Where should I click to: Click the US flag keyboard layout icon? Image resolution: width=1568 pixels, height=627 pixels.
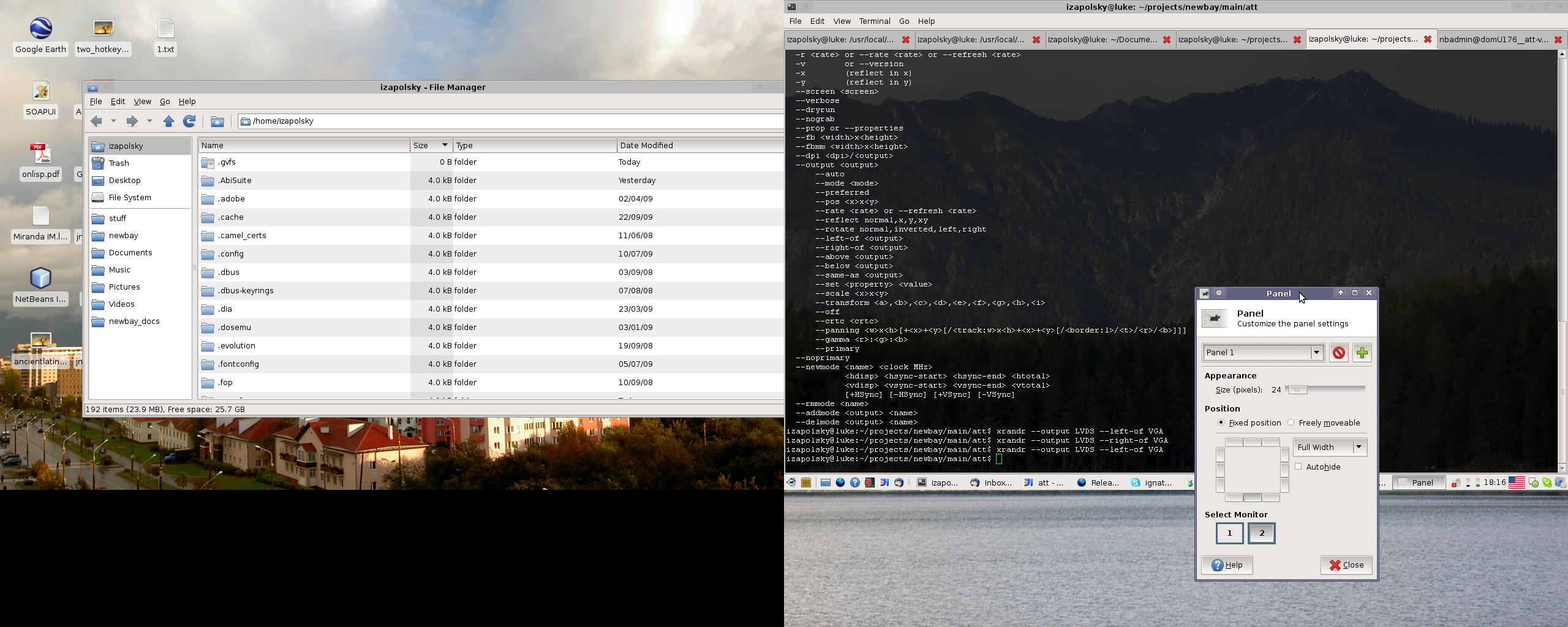(1516, 482)
